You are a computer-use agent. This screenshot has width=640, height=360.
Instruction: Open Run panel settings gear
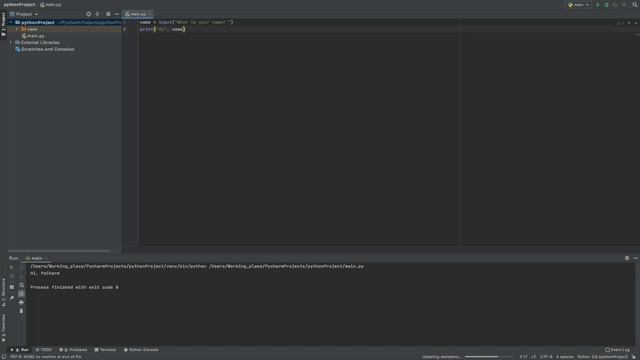click(x=627, y=258)
